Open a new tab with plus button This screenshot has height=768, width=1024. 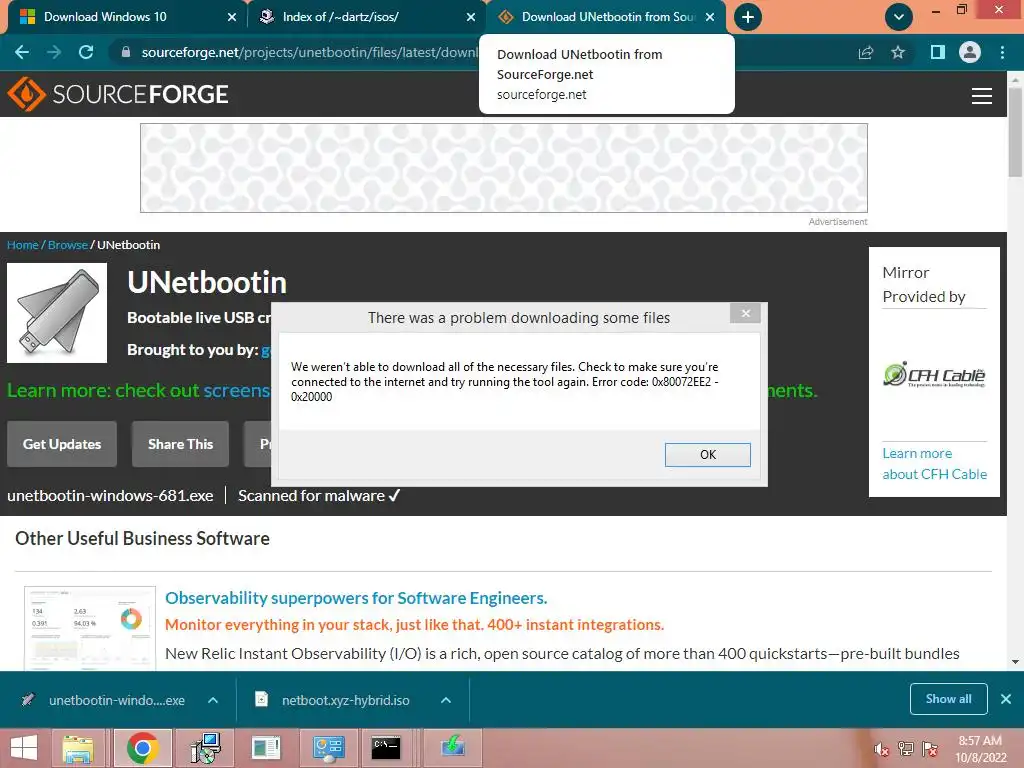coord(748,17)
